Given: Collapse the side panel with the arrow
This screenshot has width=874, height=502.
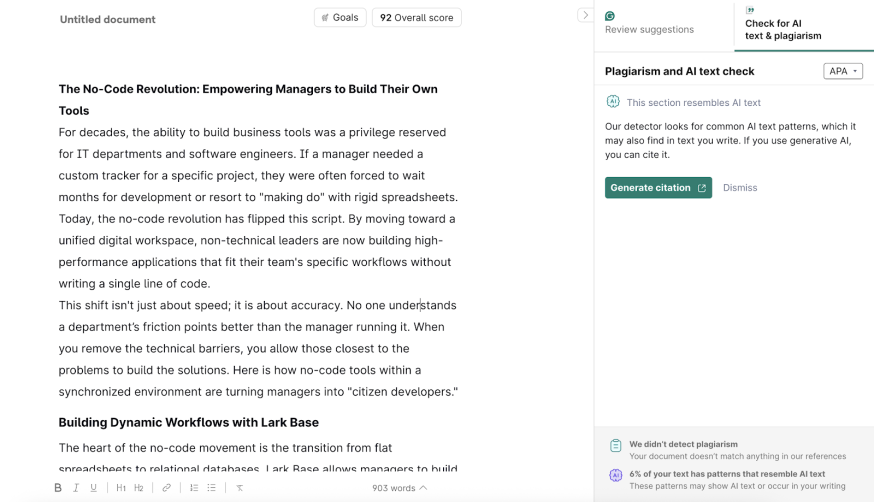Looking at the screenshot, I should [586, 15].
